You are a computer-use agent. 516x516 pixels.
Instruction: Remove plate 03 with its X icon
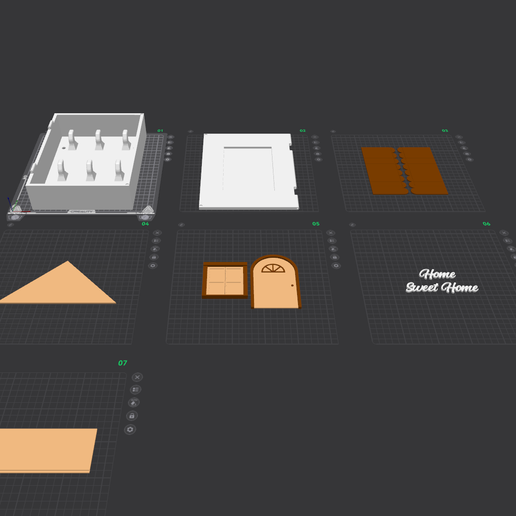tap(459, 137)
